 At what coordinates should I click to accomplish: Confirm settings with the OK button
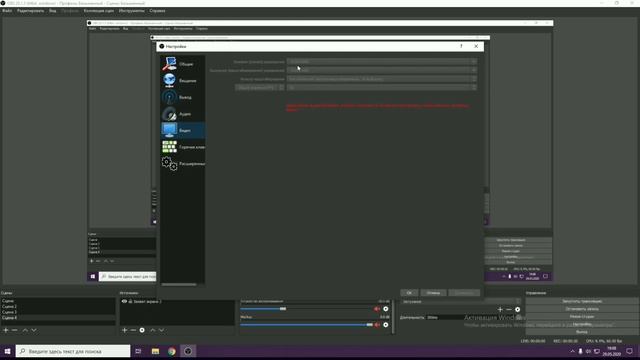tap(409, 293)
